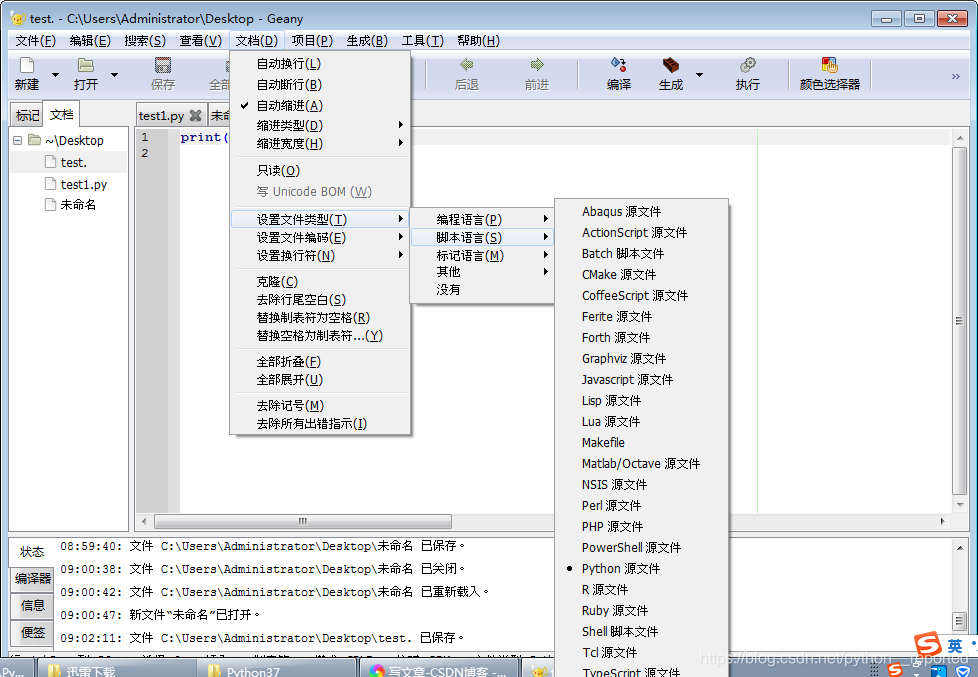Viewport: 978px width, 677px height.
Task: Open the 查看(V) menu
Action: 200,41
